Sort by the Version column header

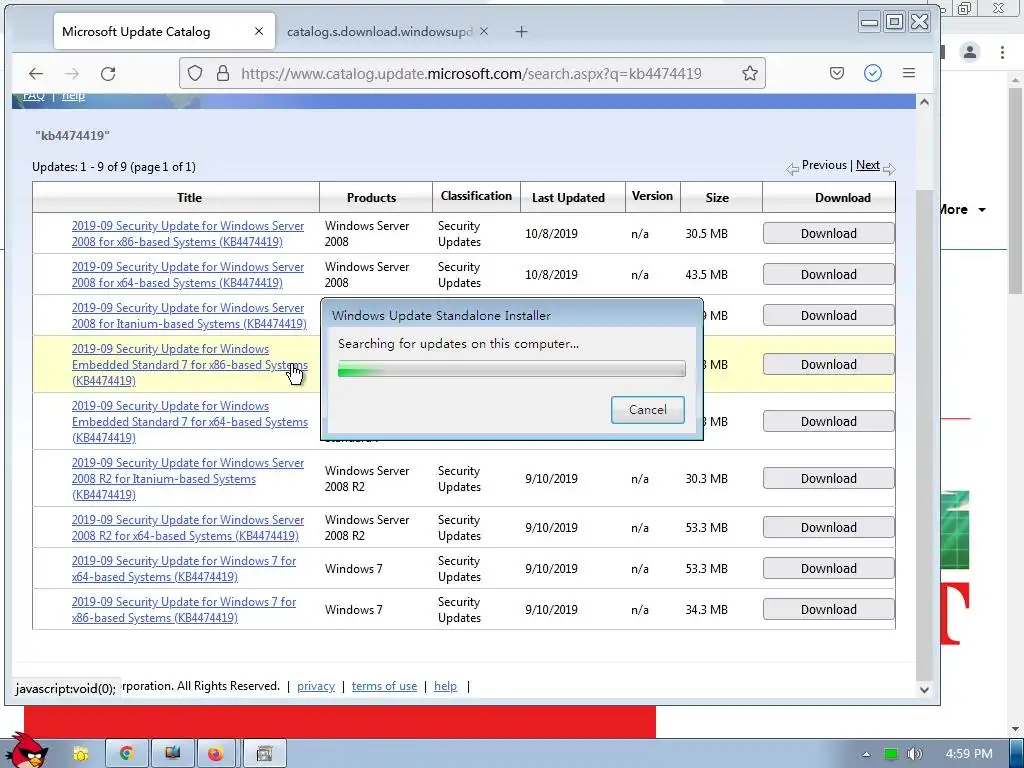[x=652, y=196]
